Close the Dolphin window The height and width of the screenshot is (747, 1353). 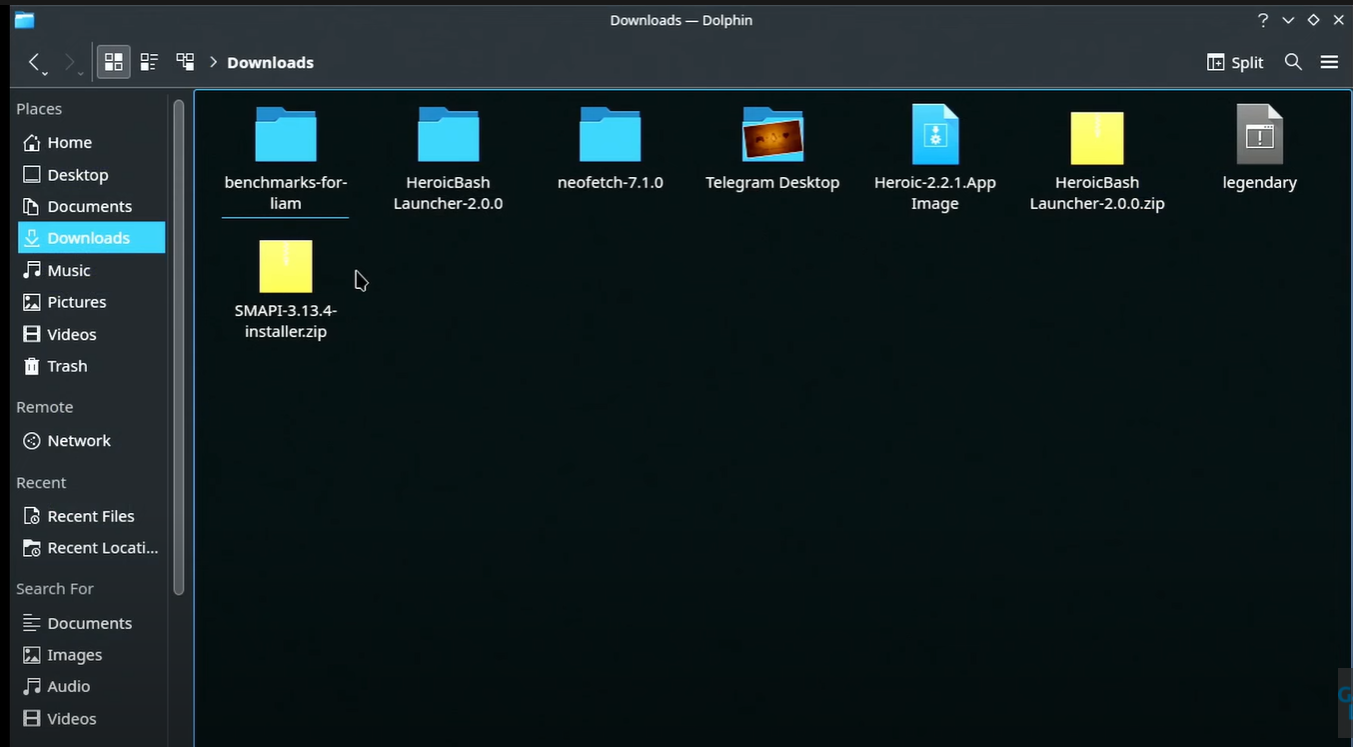pos(1338,20)
